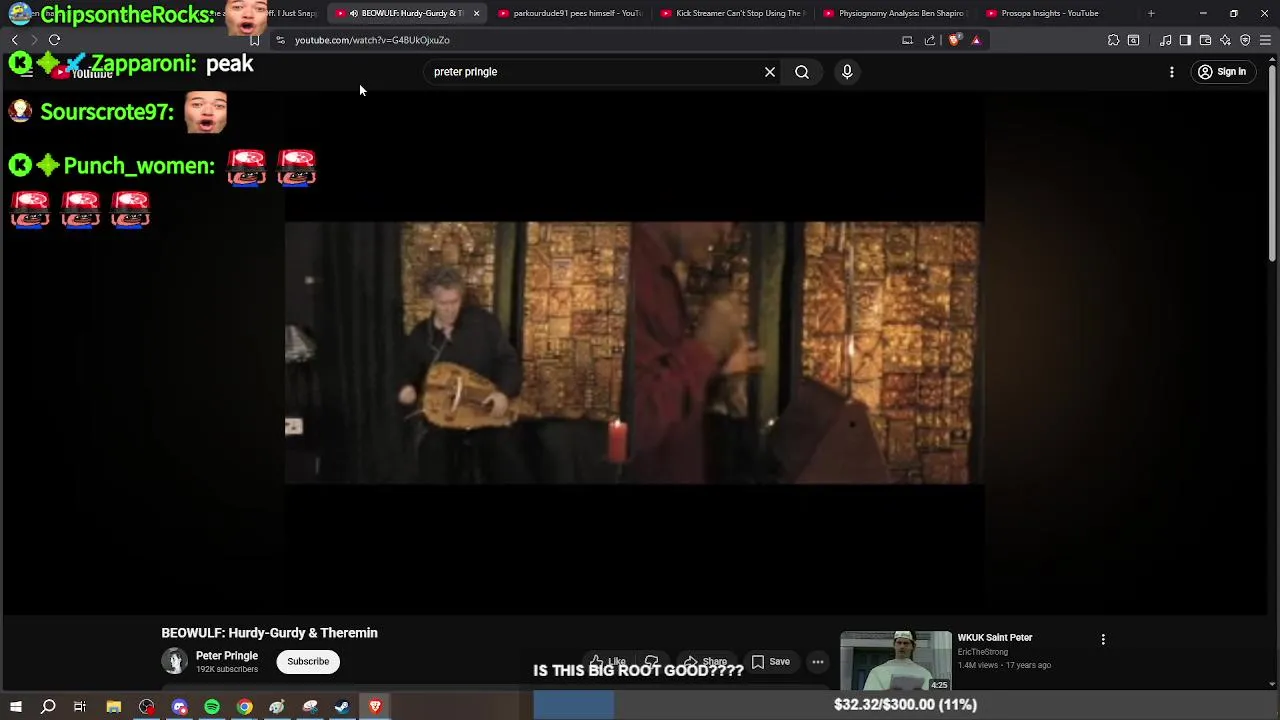This screenshot has width=1280, height=720.
Task: Open Leo AI sparkle icon
Action: click(1225, 40)
